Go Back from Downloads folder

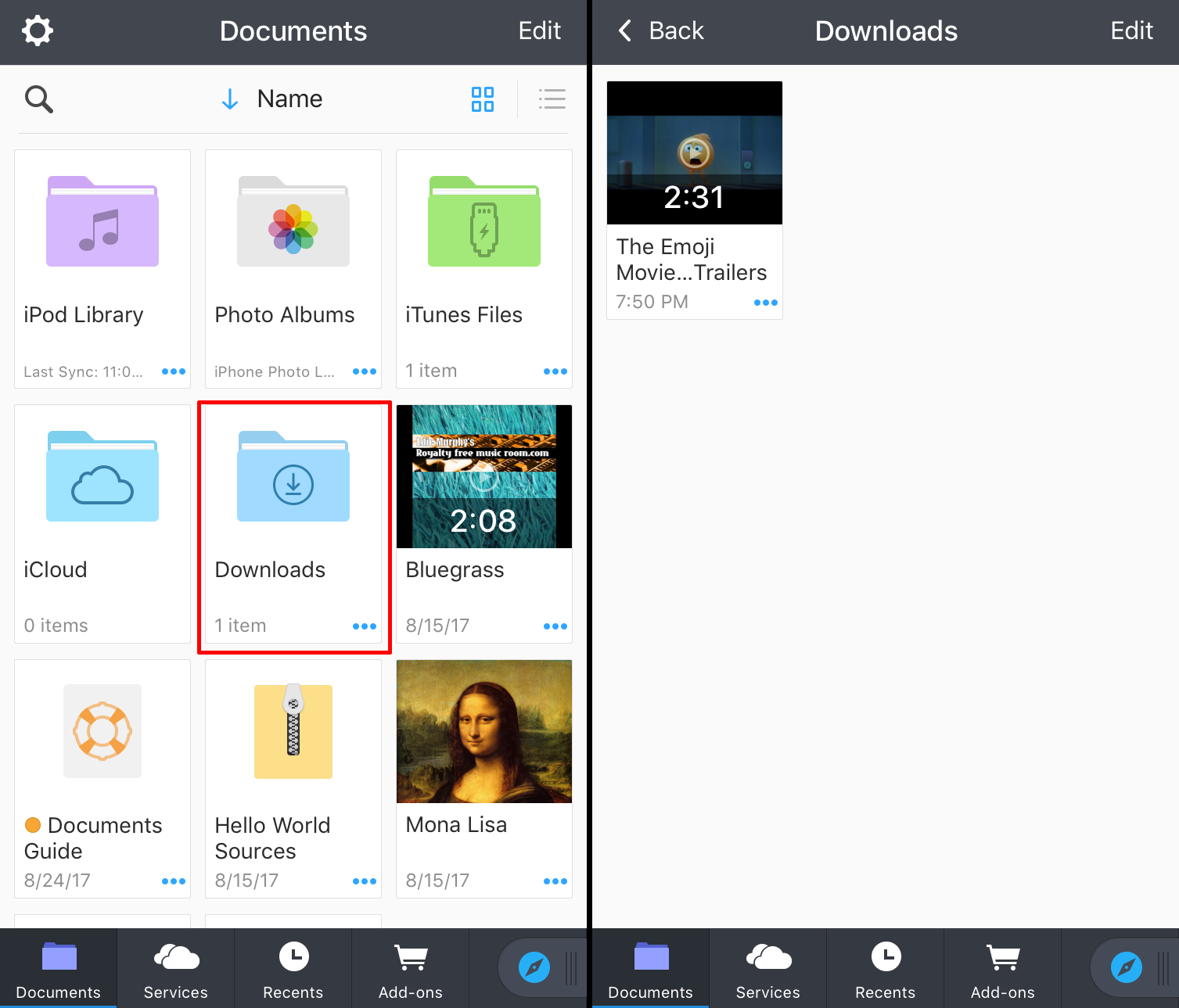tap(661, 31)
